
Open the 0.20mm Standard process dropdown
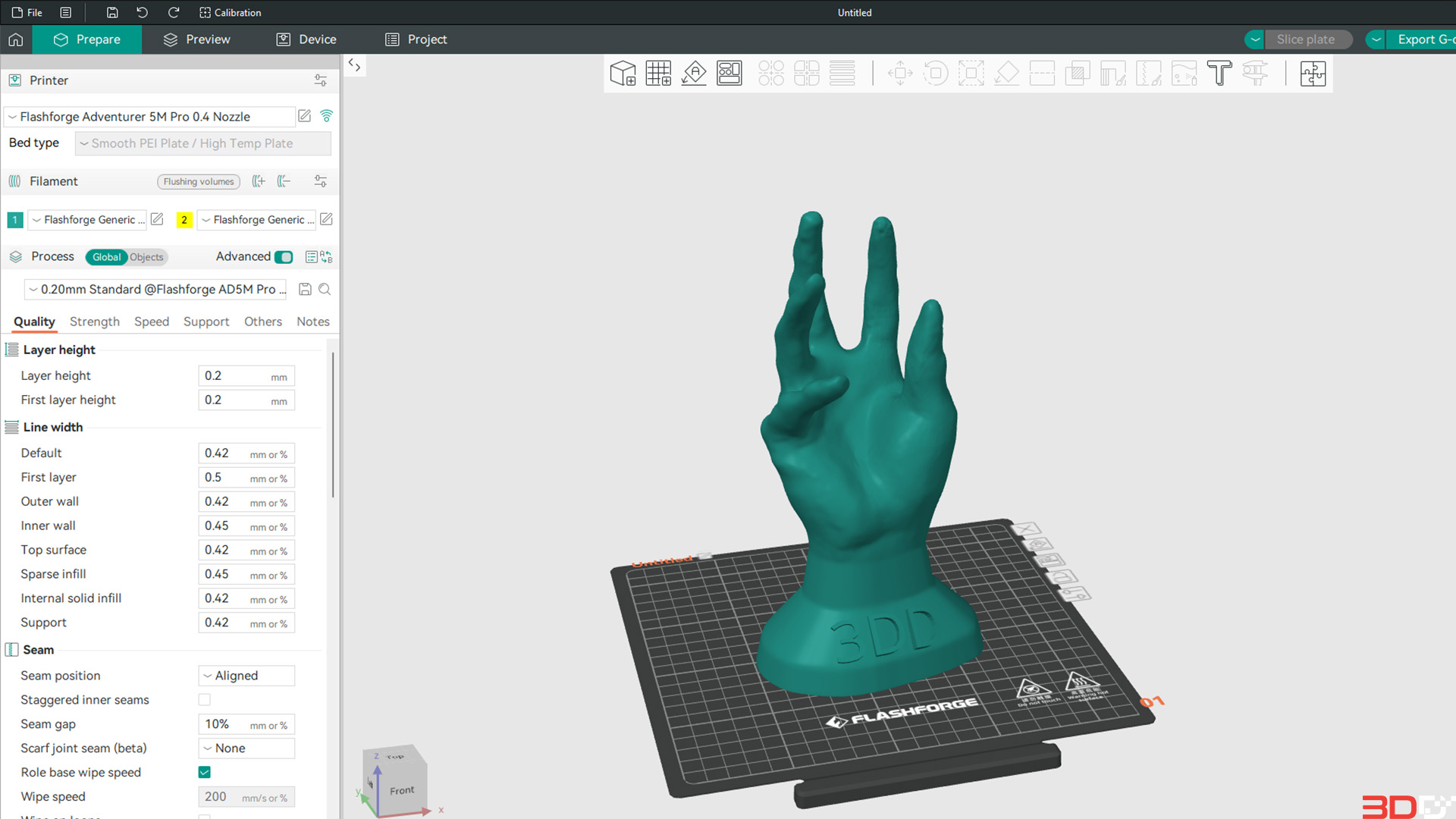[157, 289]
